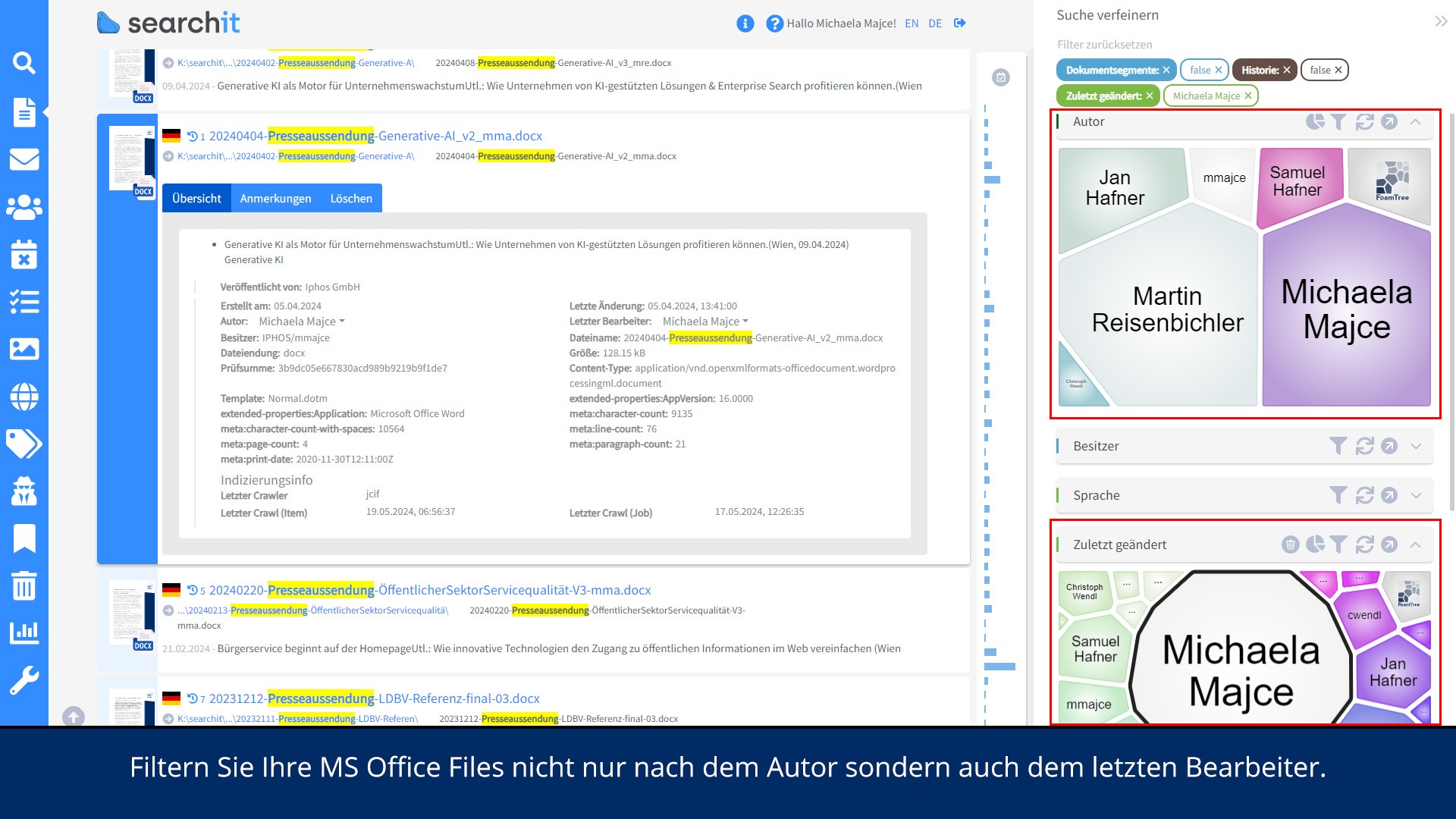Open the documents section in the sidebar

(x=24, y=111)
